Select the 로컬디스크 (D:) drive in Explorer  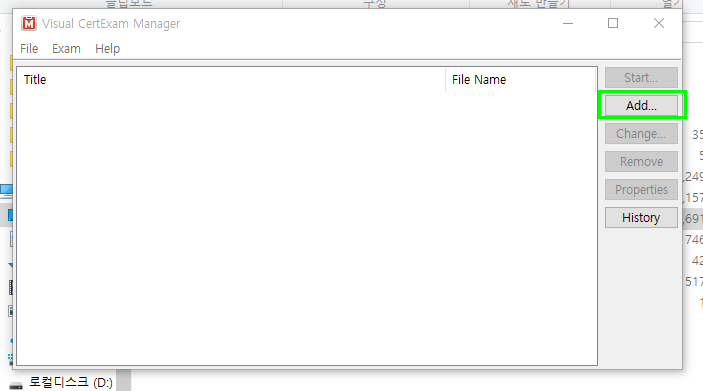coord(71,382)
